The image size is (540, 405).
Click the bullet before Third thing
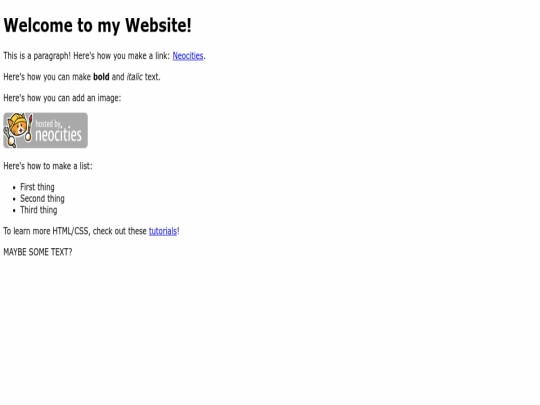14,211
